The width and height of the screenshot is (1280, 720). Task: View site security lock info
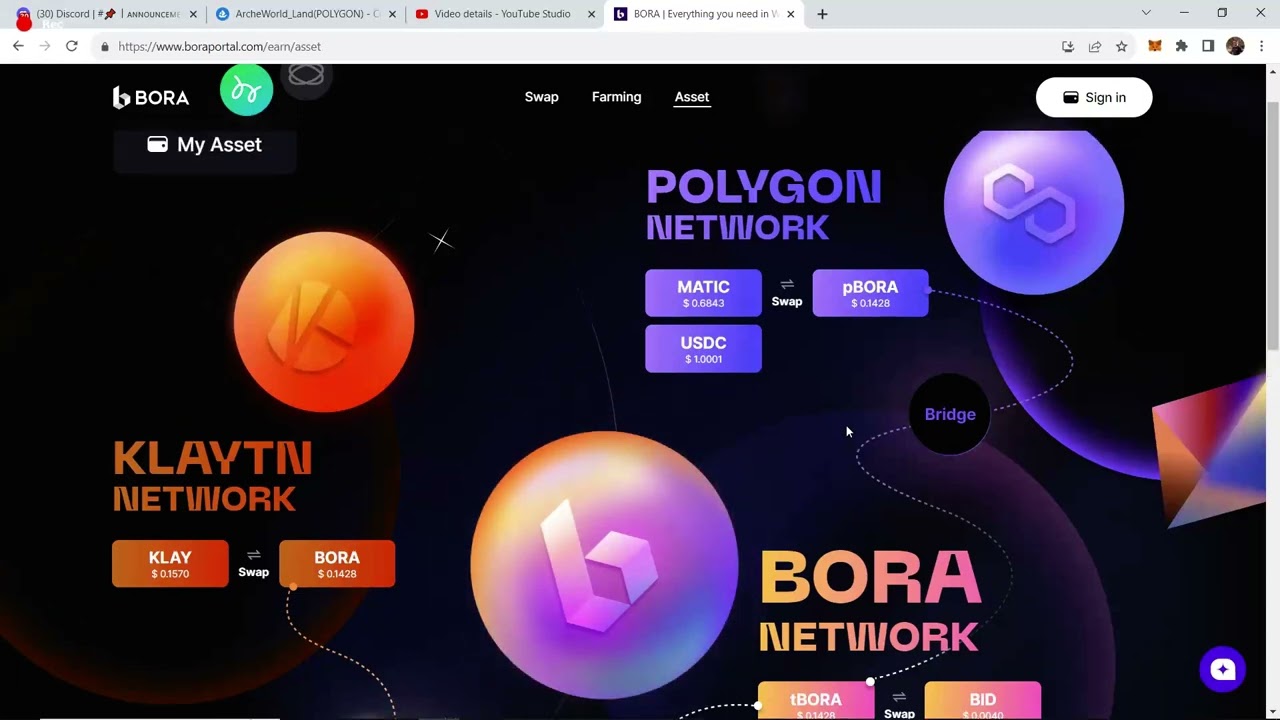click(104, 46)
